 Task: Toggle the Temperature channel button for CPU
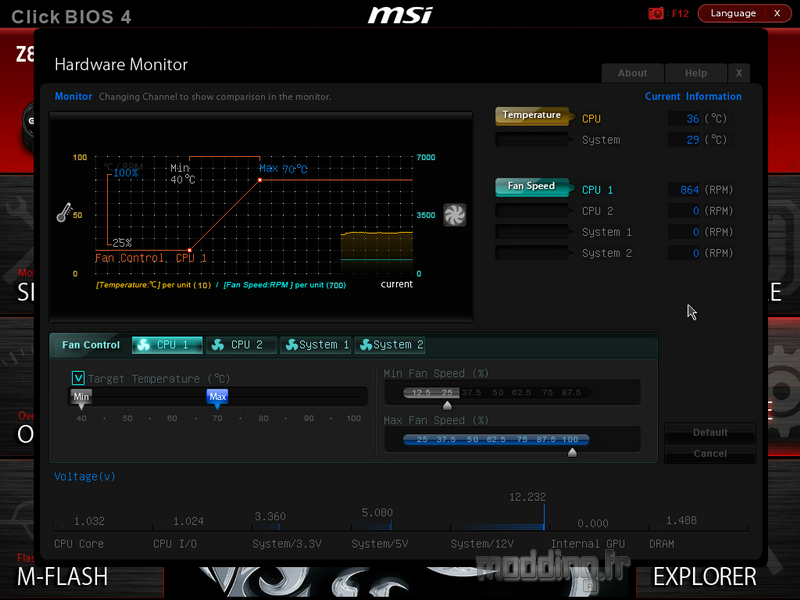click(x=532, y=116)
